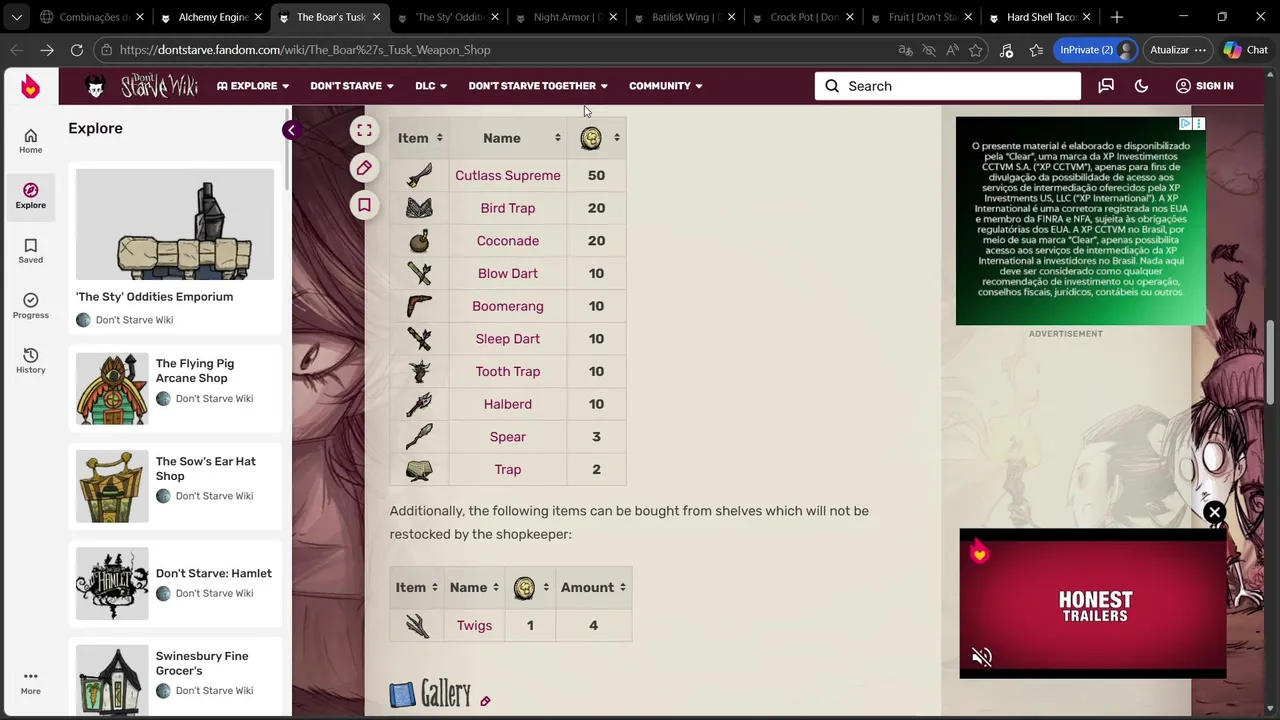
Task: Edit the Gallery section with pencil icon
Action: click(485, 701)
